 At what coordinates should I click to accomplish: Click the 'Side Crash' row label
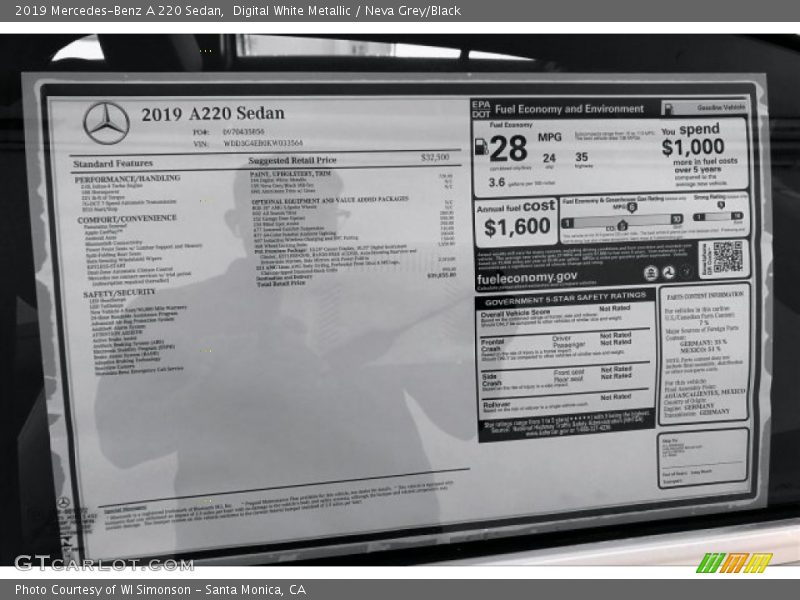[492, 380]
